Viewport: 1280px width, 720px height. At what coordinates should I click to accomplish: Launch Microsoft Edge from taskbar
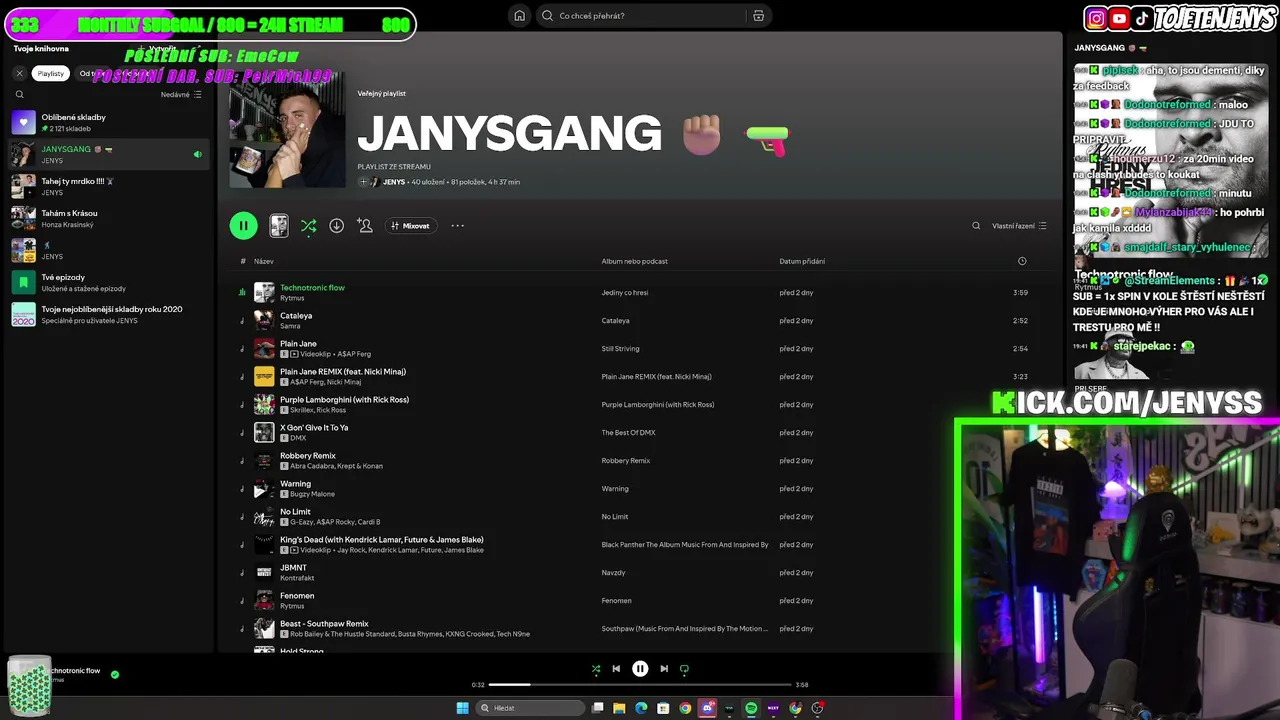[x=641, y=708]
